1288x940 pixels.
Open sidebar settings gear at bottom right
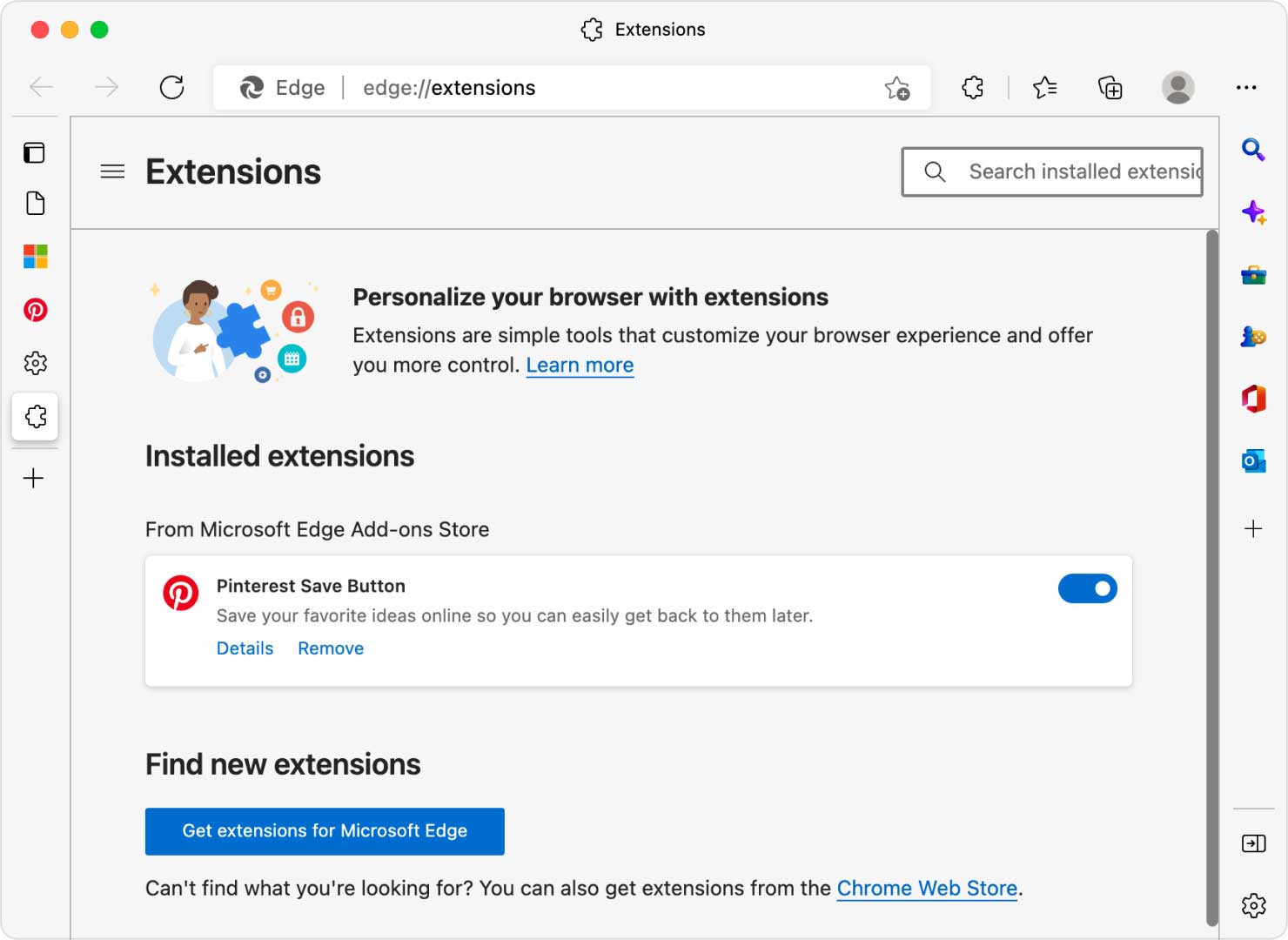[x=1253, y=905]
